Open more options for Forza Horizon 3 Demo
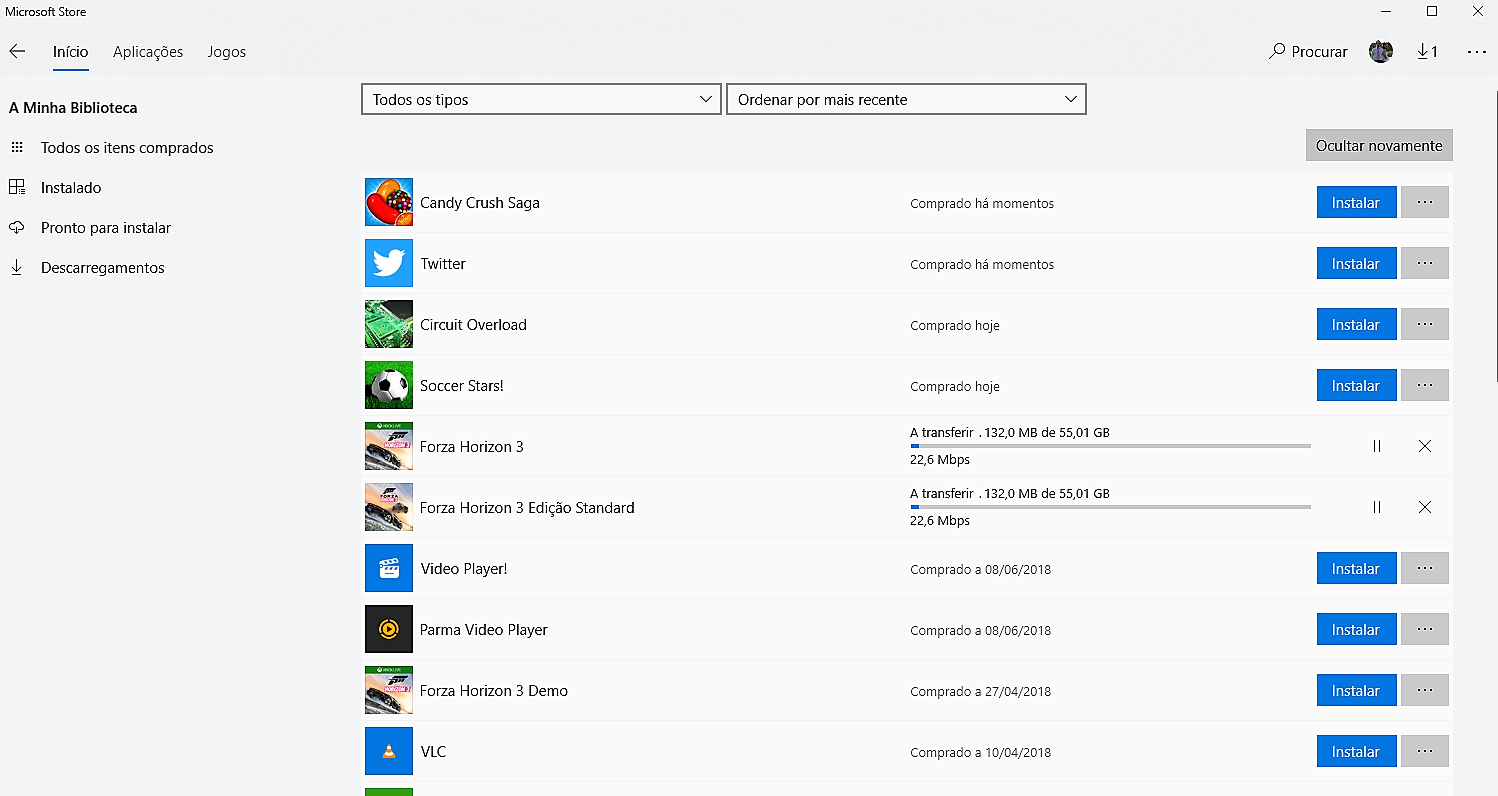This screenshot has width=1498, height=796. 1425,690
